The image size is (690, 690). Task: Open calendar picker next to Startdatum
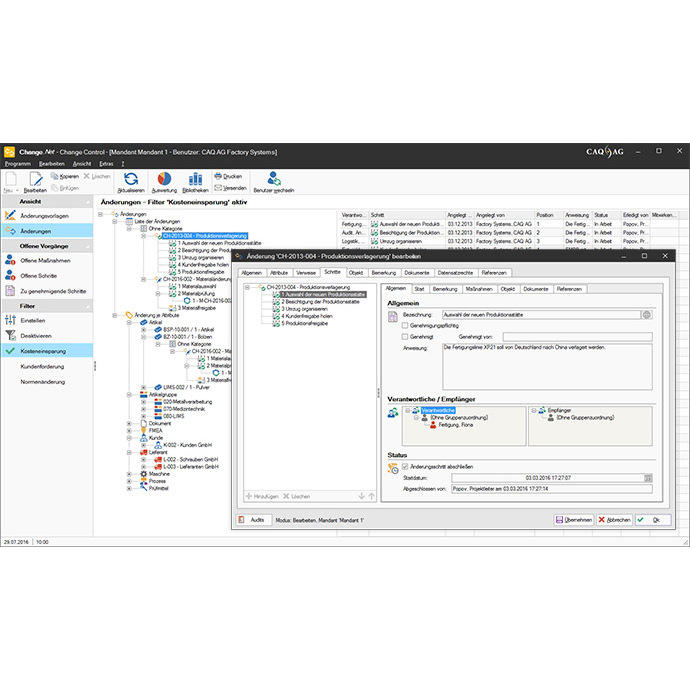click(648, 478)
